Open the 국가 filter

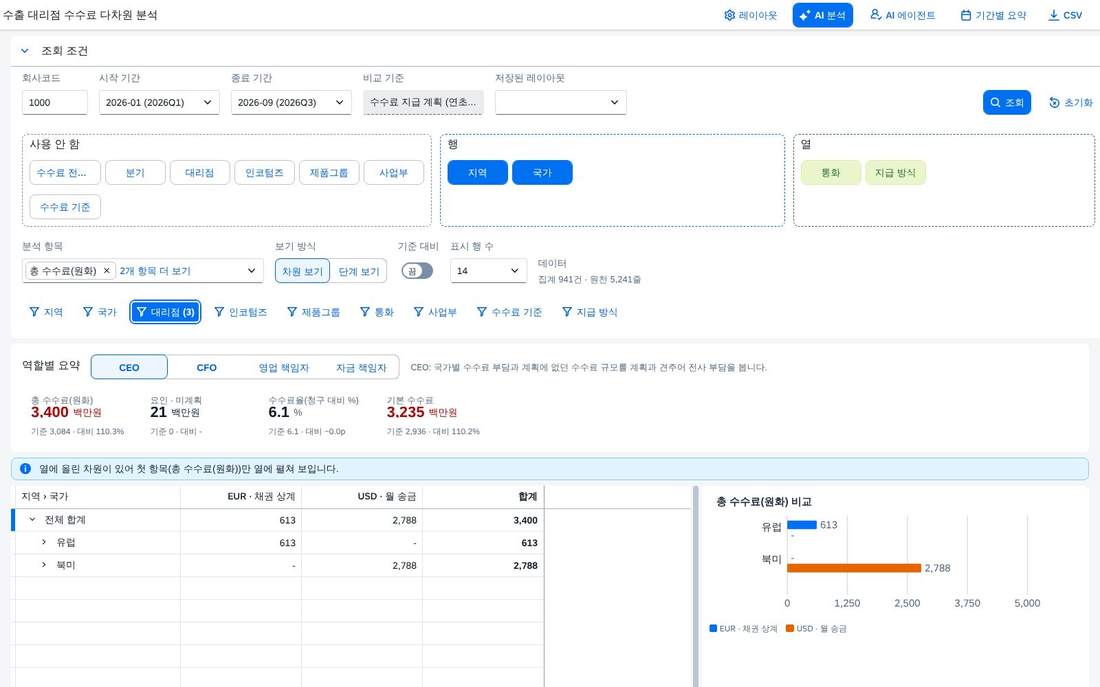click(x=100, y=312)
